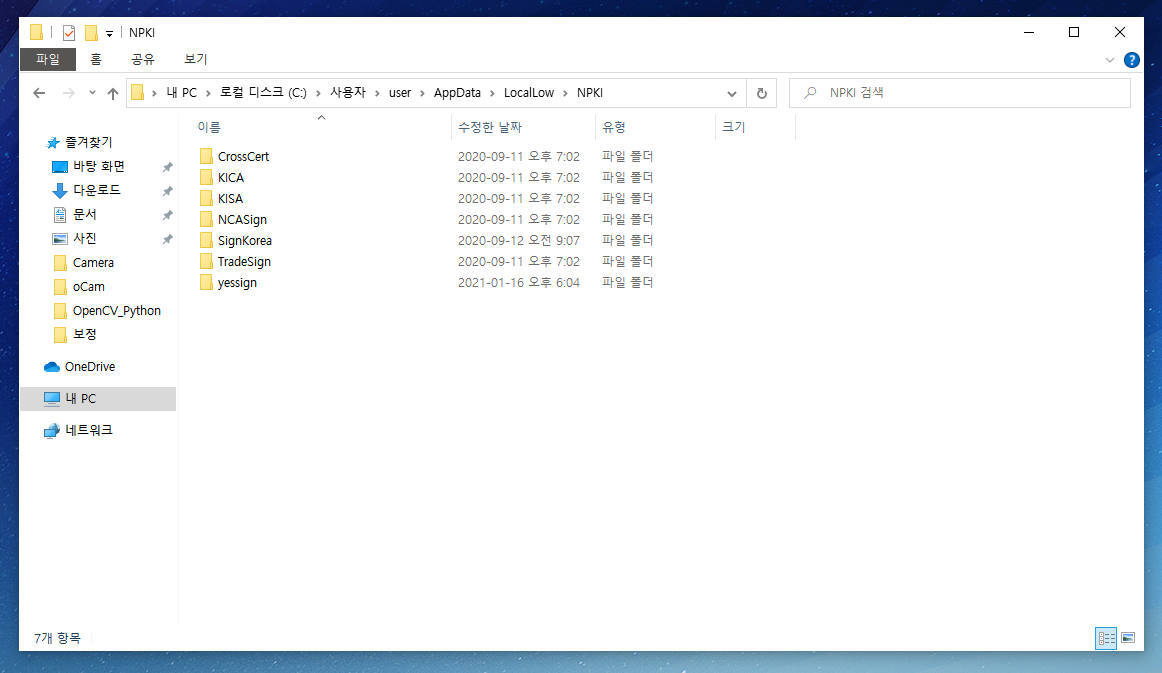The height and width of the screenshot is (673, 1162).
Task: Select OneDrive in navigation pane
Action: click(x=90, y=366)
